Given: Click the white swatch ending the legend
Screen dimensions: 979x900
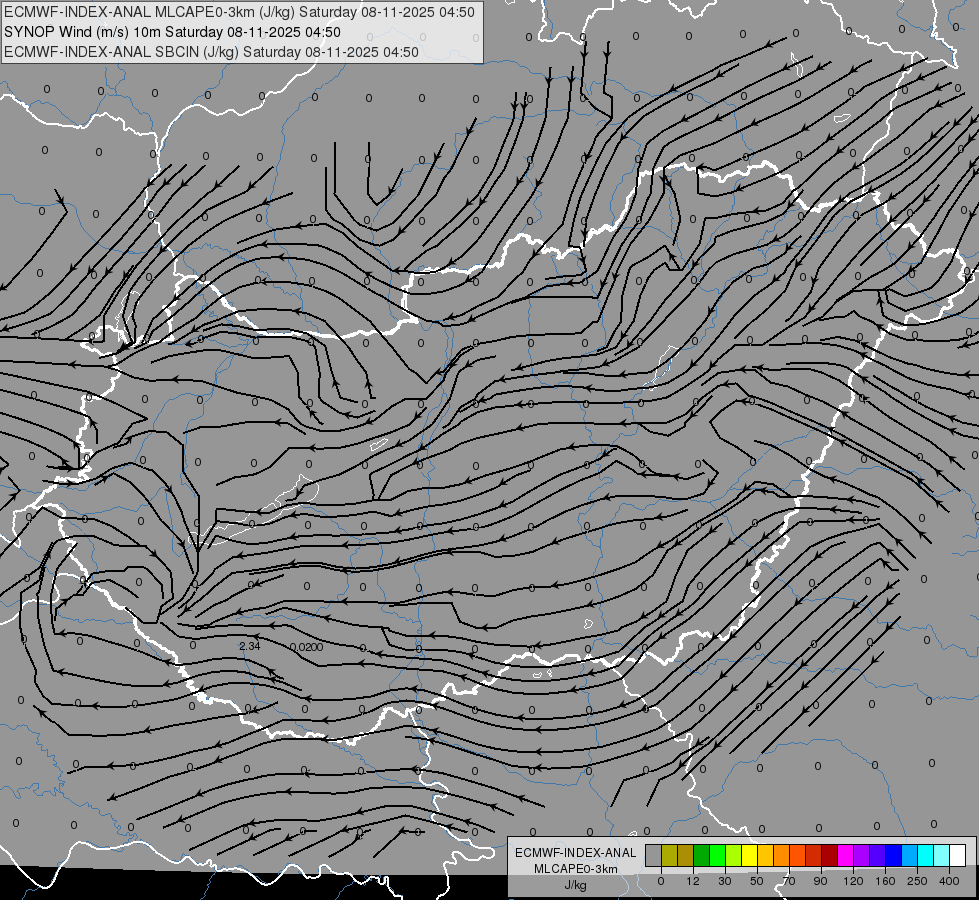Looking at the screenshot, I should (x=958, y=855).
